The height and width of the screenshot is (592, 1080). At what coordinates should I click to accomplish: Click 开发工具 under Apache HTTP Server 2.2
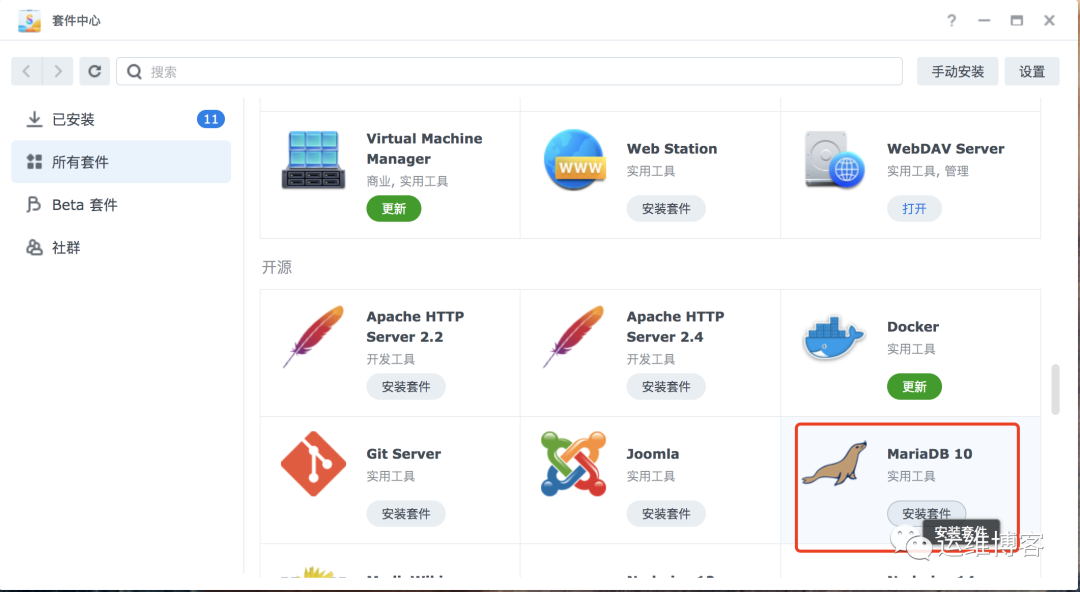(x=391, y=359)
